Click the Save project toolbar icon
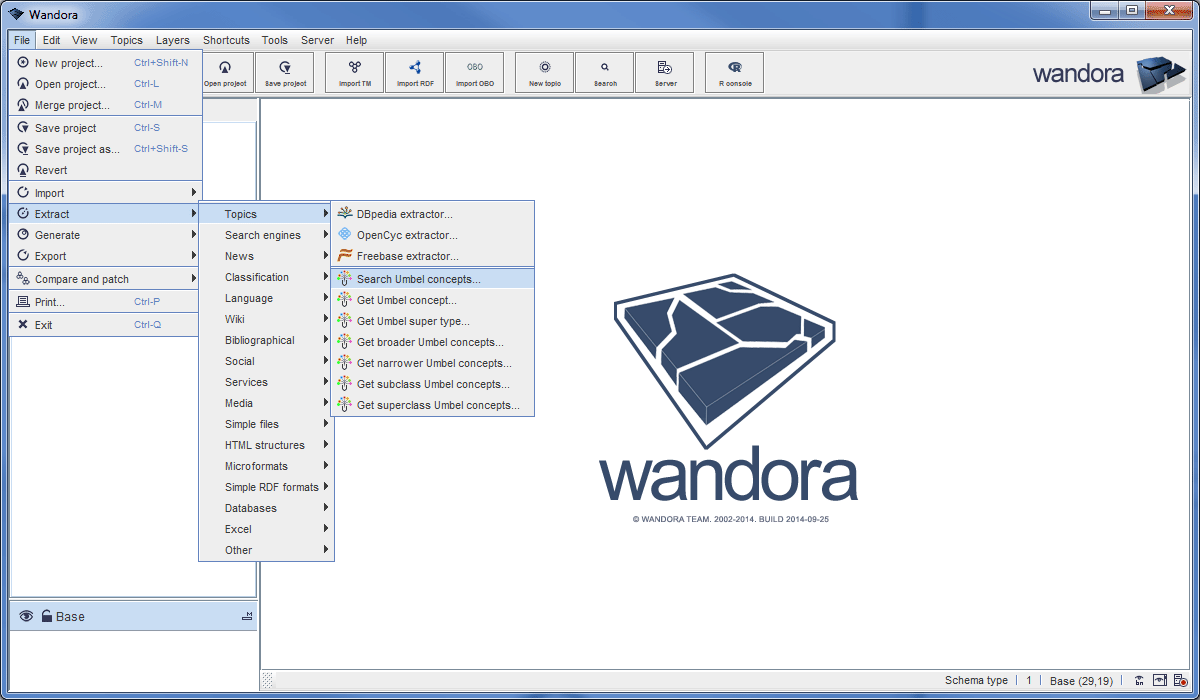 [x=285, y=73]
